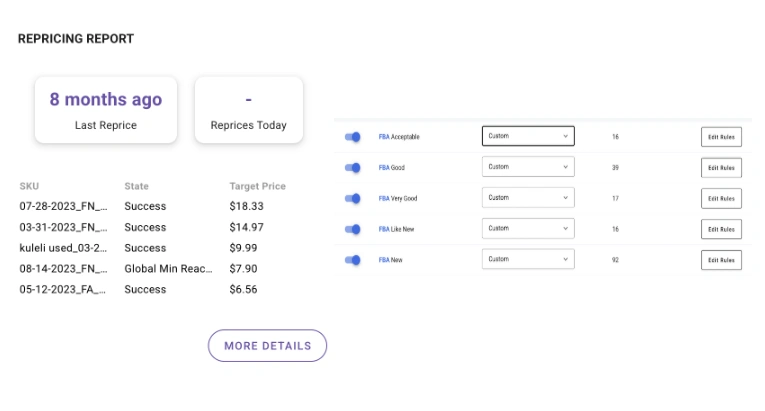This screenshot has width=765, height=411.
Task: Click the State column header
Action: coord(137,186)
